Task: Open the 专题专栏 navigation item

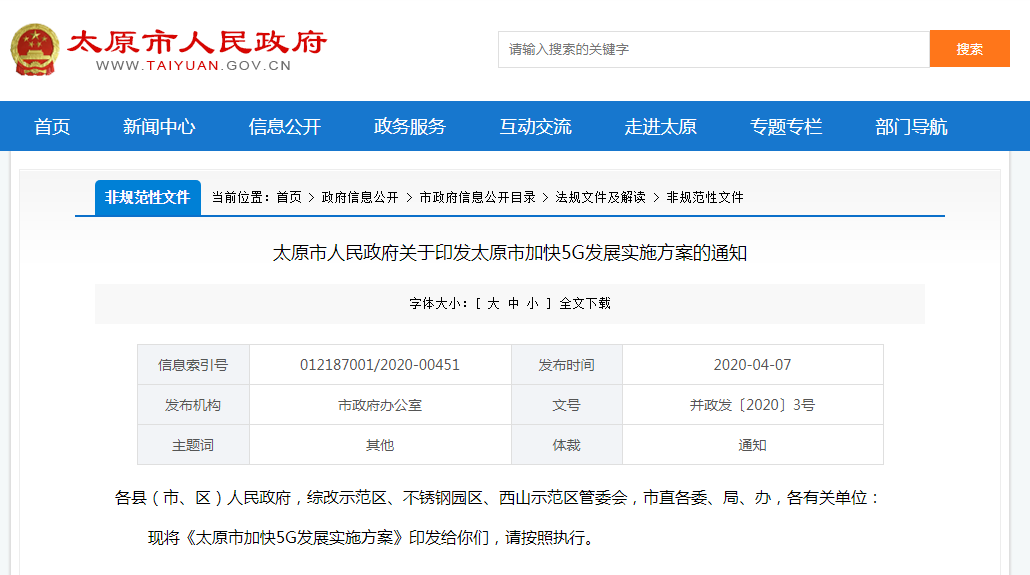Action: [786, 126]
